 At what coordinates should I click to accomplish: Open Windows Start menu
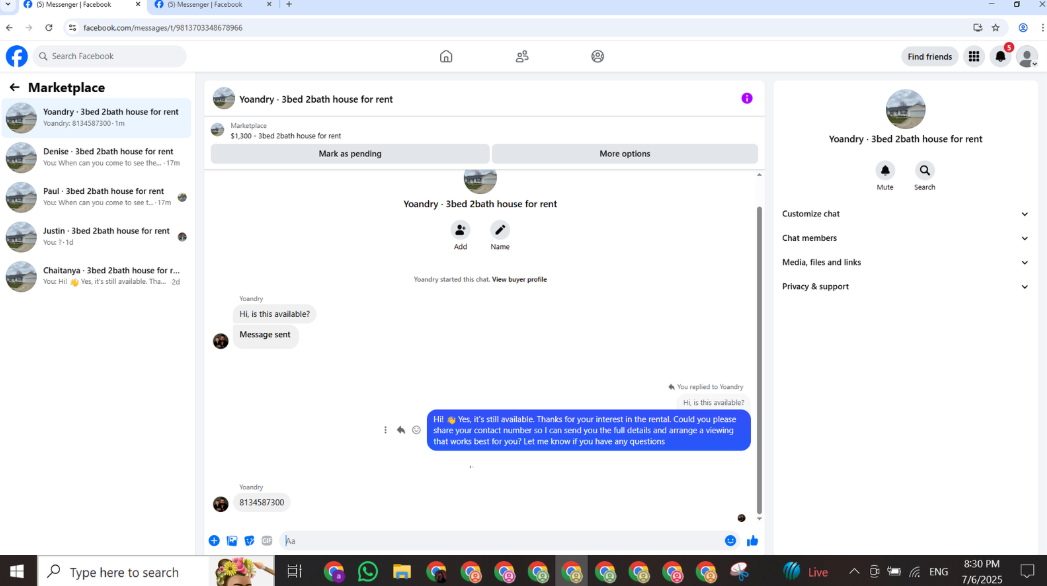[x=17, y=571]
